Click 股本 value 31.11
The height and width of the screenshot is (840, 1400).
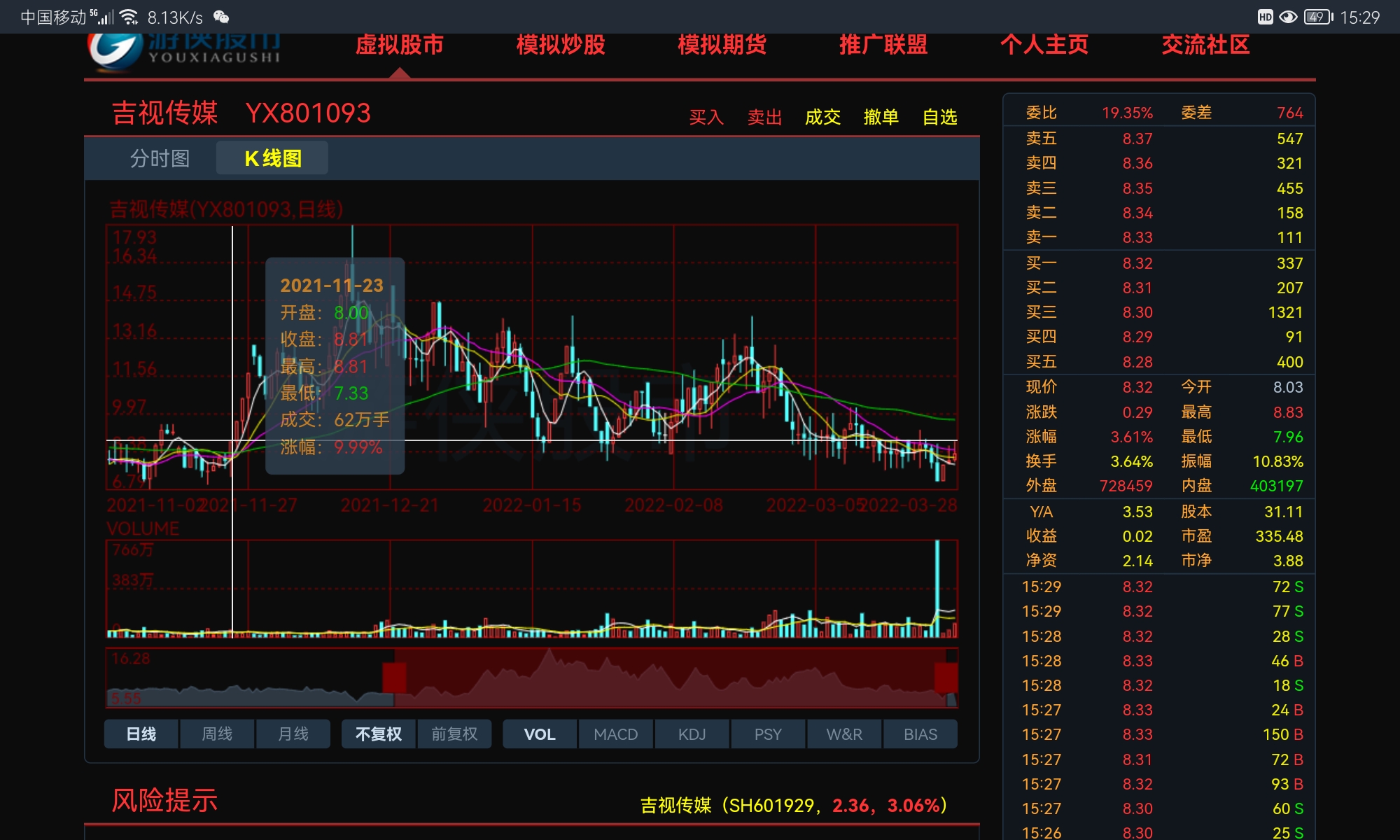(x=1284, y=512)
